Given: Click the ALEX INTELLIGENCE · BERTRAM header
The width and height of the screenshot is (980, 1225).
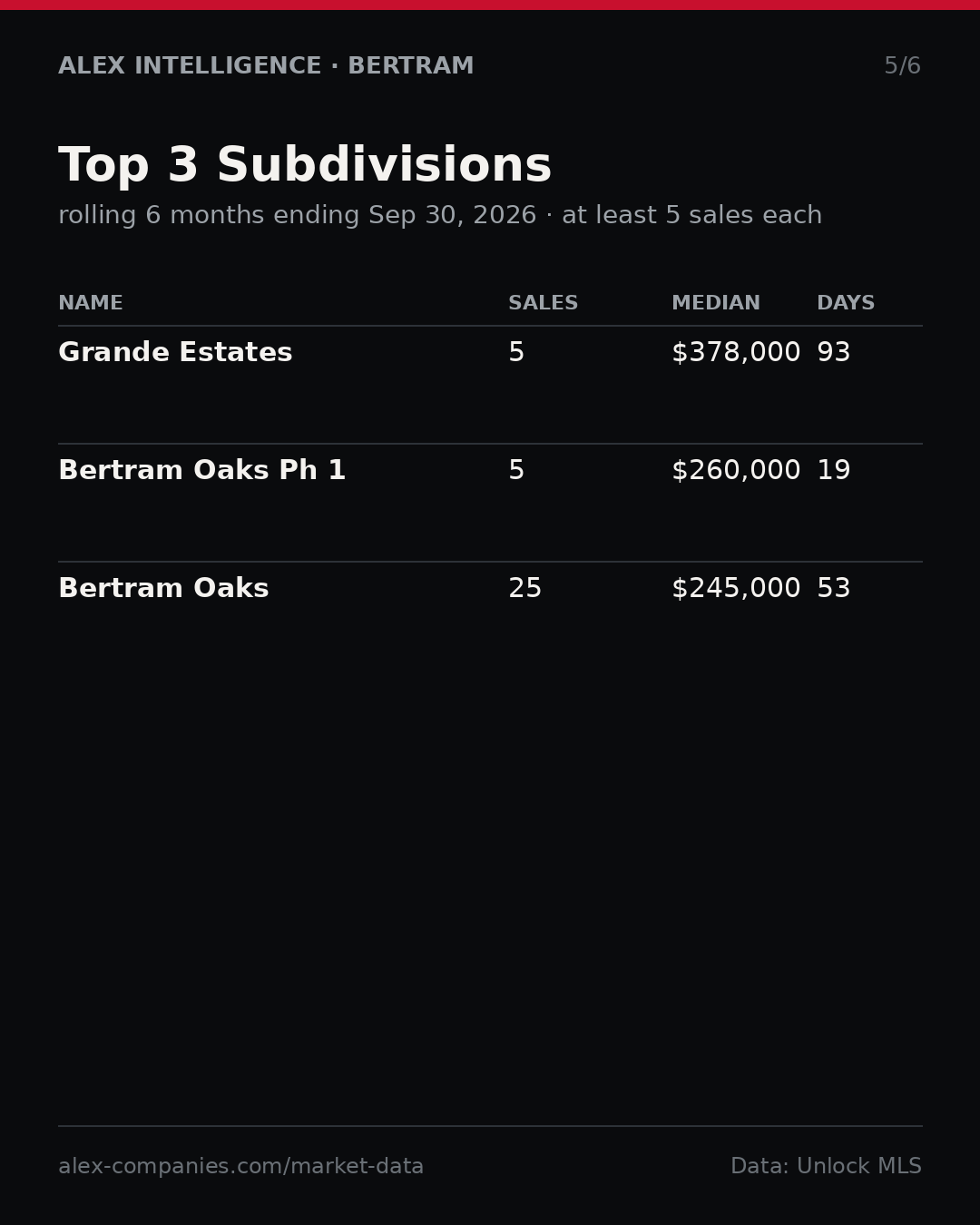Looking at the screenshot, I should pyautogui.click(x=266, y=66).
